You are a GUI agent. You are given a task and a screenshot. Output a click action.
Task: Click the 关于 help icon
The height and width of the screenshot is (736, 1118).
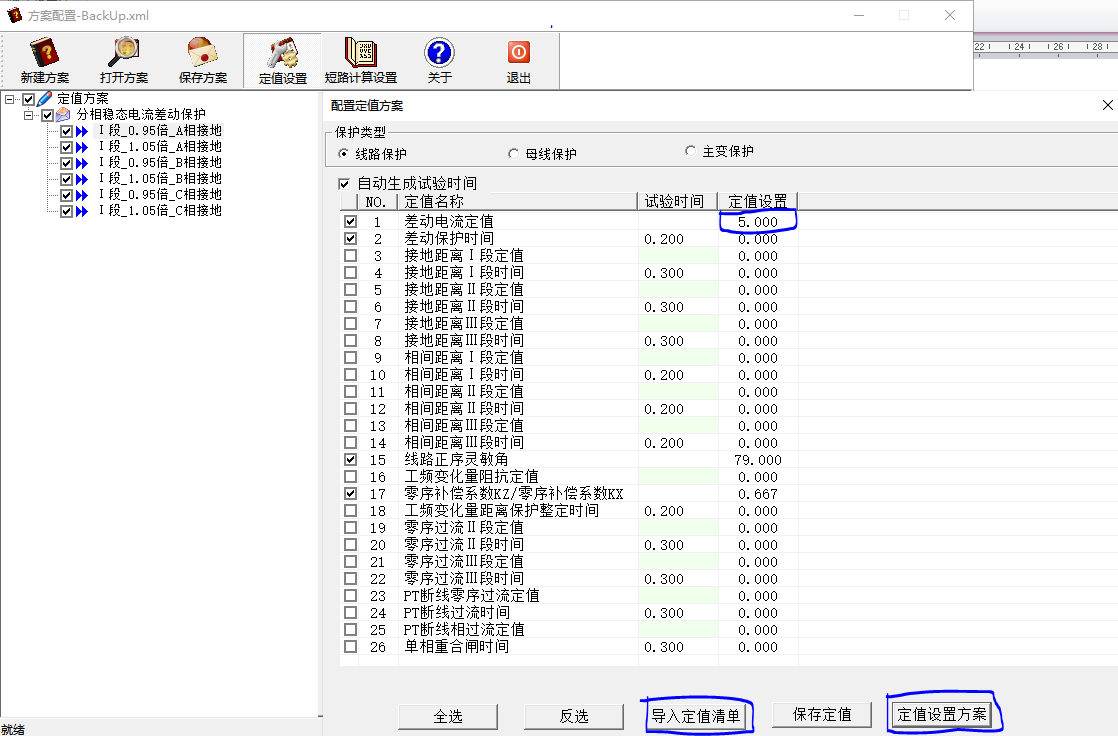pyautogui.click(x=439, y=60)
